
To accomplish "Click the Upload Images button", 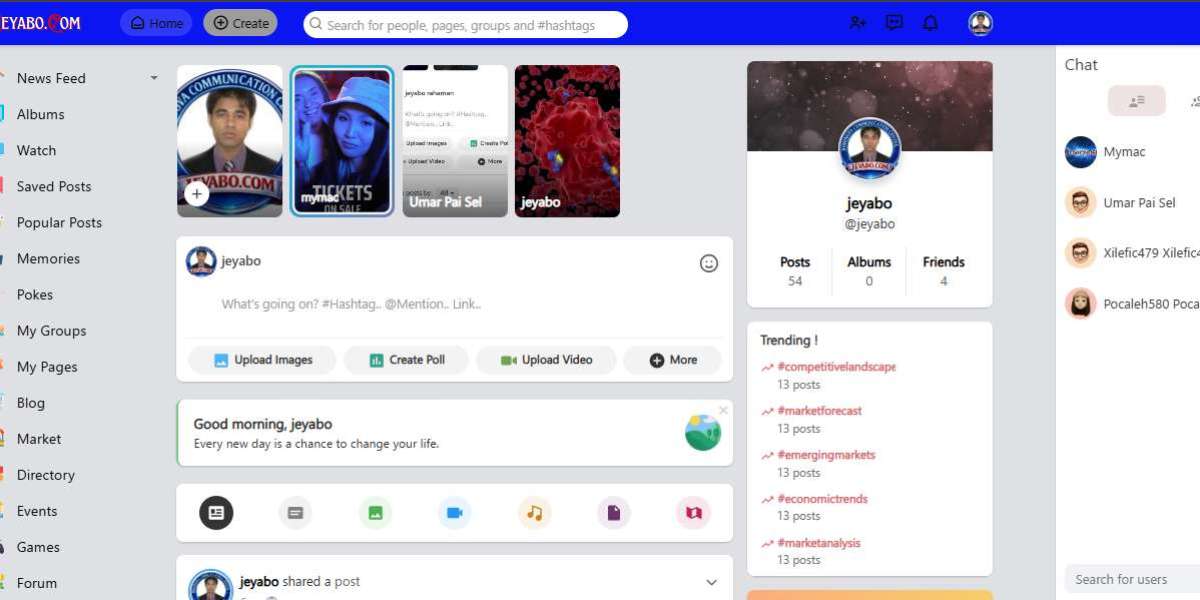I will coord(261,359).
